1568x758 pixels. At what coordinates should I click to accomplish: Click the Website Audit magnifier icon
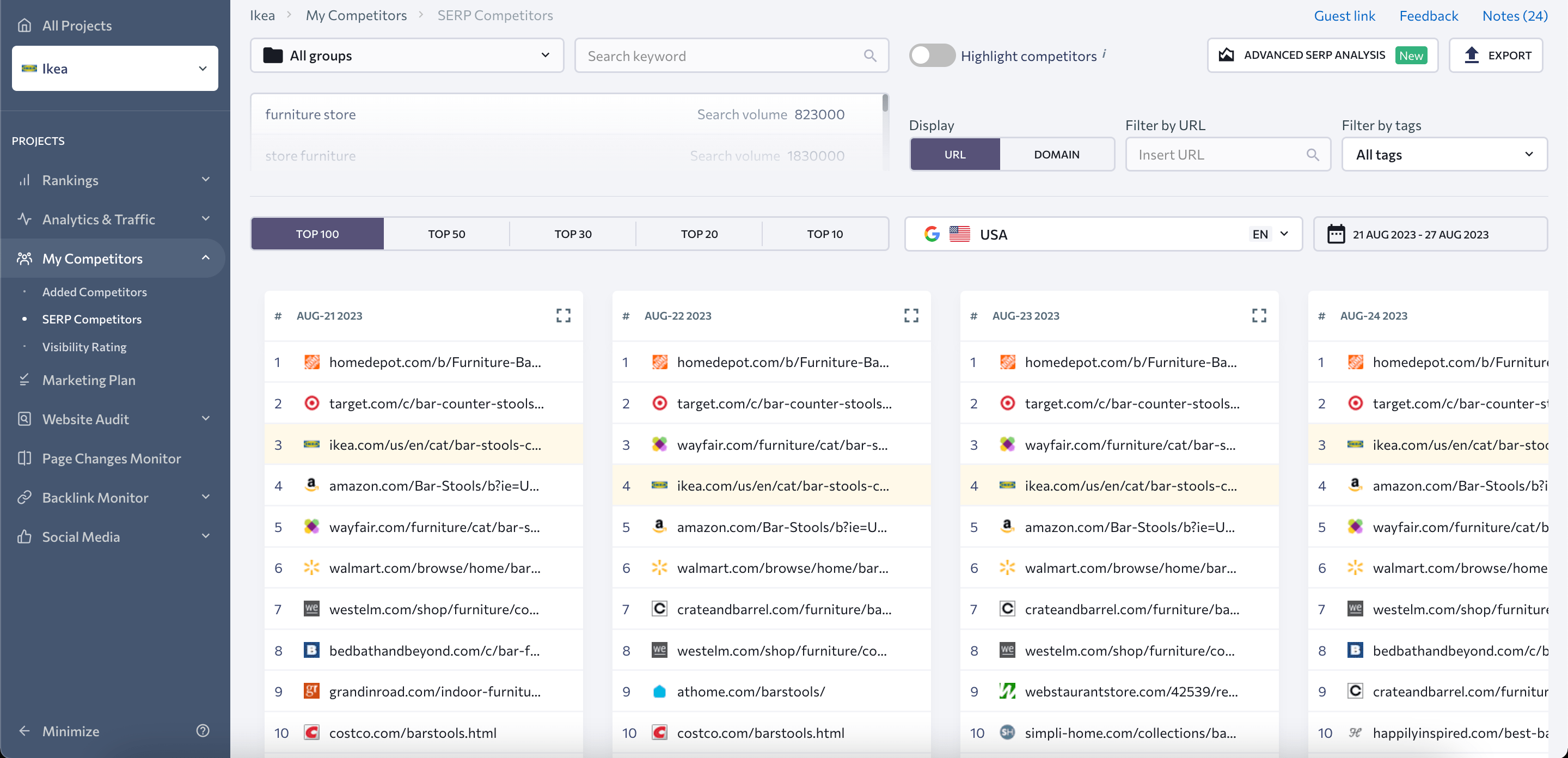click(24, 419)
